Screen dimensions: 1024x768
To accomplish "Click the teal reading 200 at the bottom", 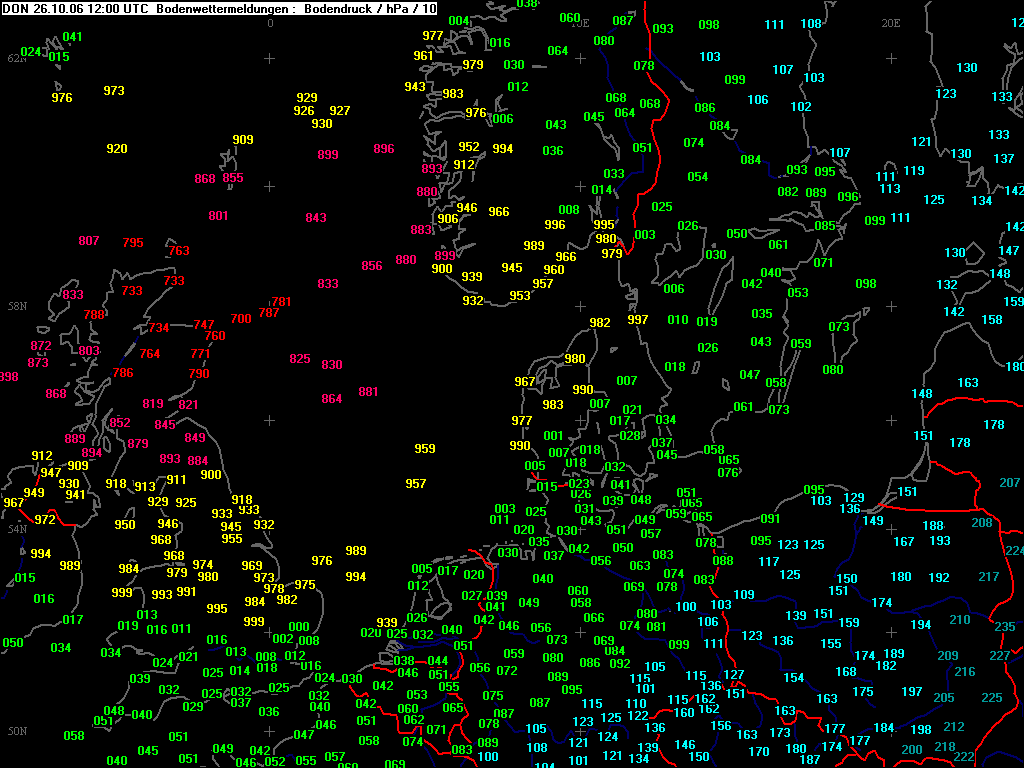I will [912, 750].
